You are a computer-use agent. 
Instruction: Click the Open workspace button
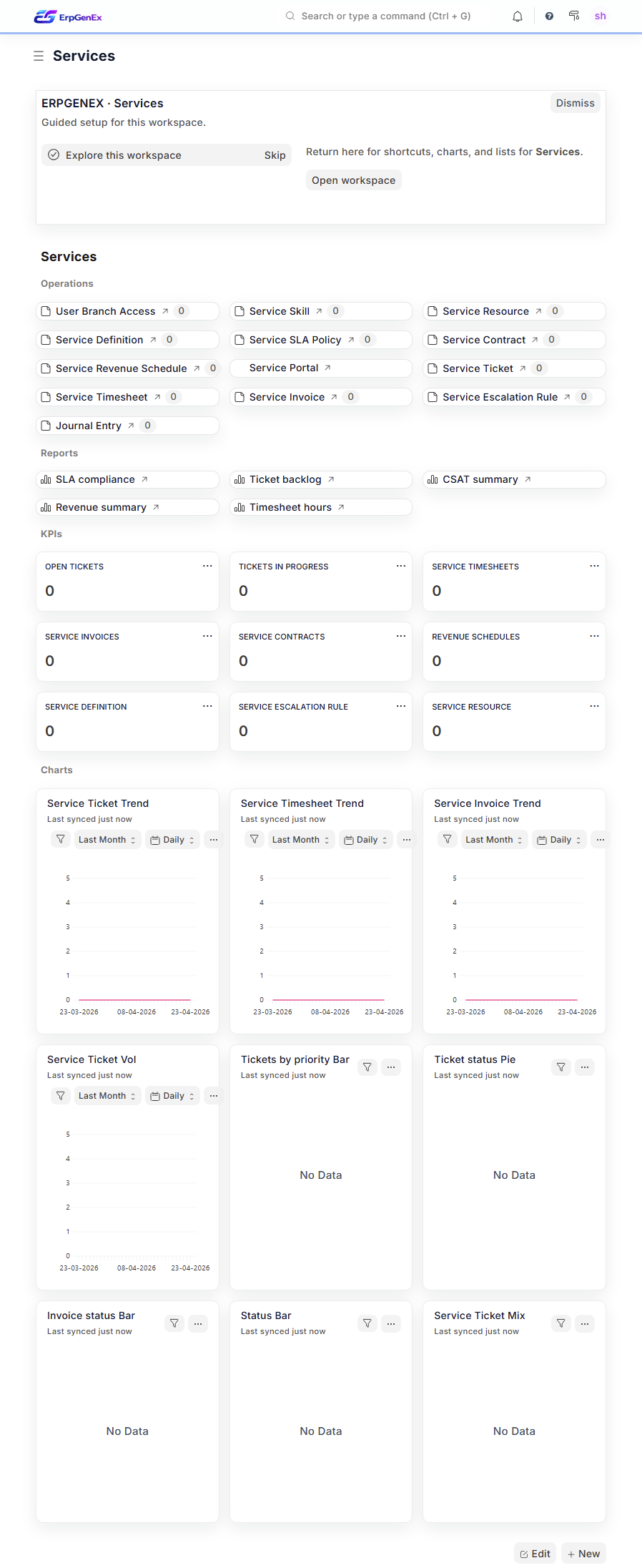(353, 180)
